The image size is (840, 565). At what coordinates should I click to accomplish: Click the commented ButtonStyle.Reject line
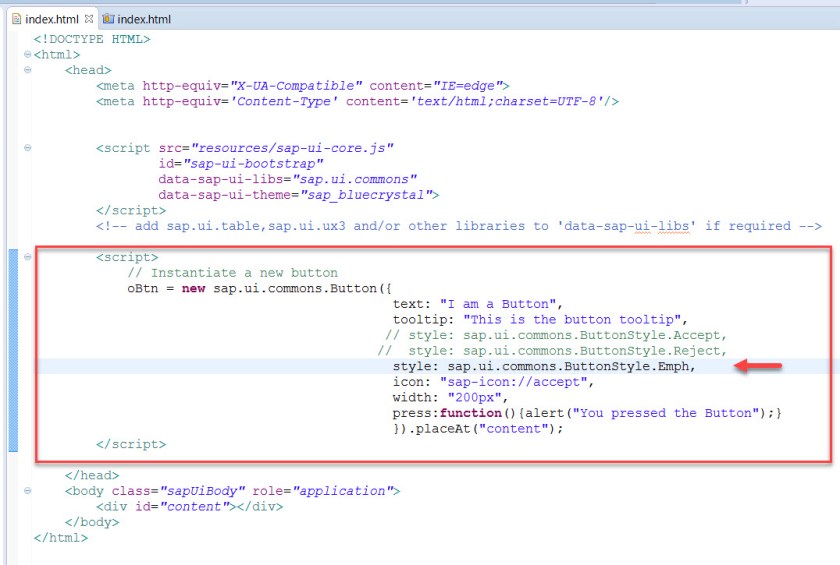click(552, 350)
